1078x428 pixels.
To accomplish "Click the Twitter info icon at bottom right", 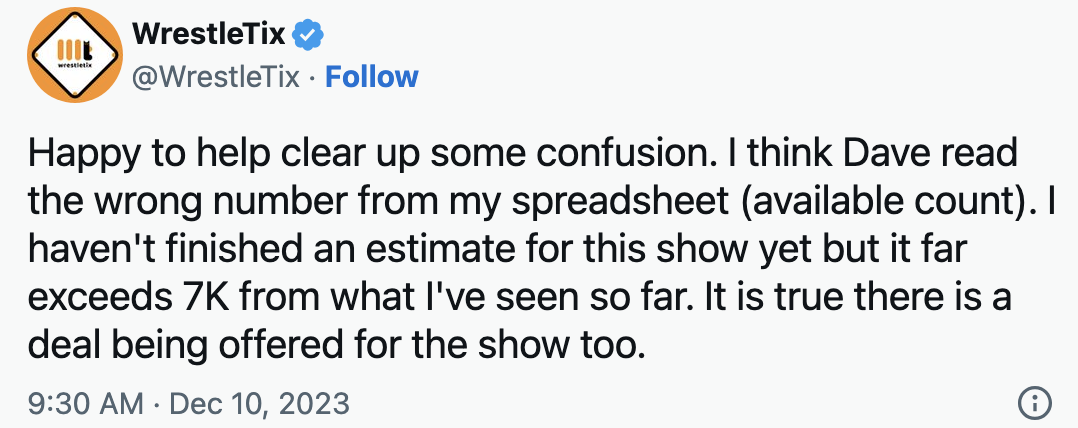I will [1032, 403].
